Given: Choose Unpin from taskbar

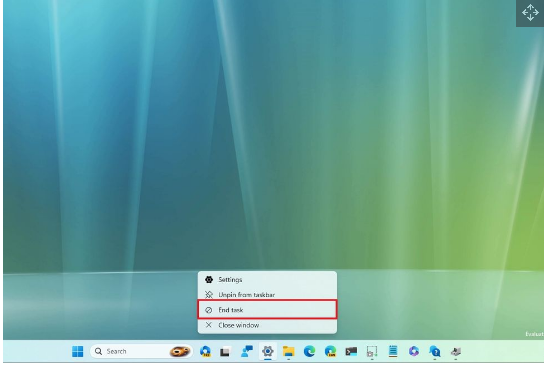Looking at the screenshot, I should (x=267, y=295).
